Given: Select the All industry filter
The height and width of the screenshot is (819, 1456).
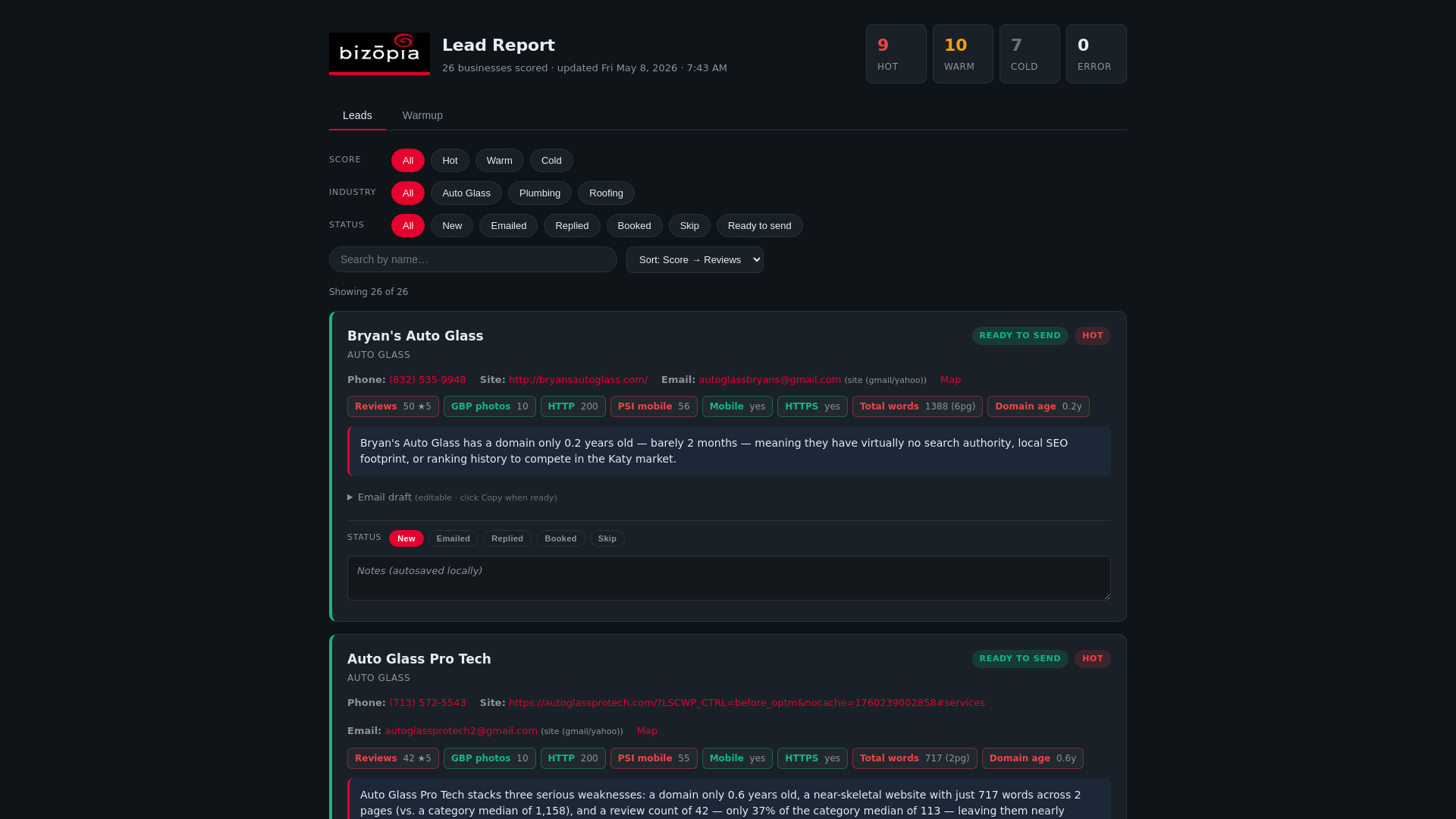Looking at the screenshot, I should [408, 193].
